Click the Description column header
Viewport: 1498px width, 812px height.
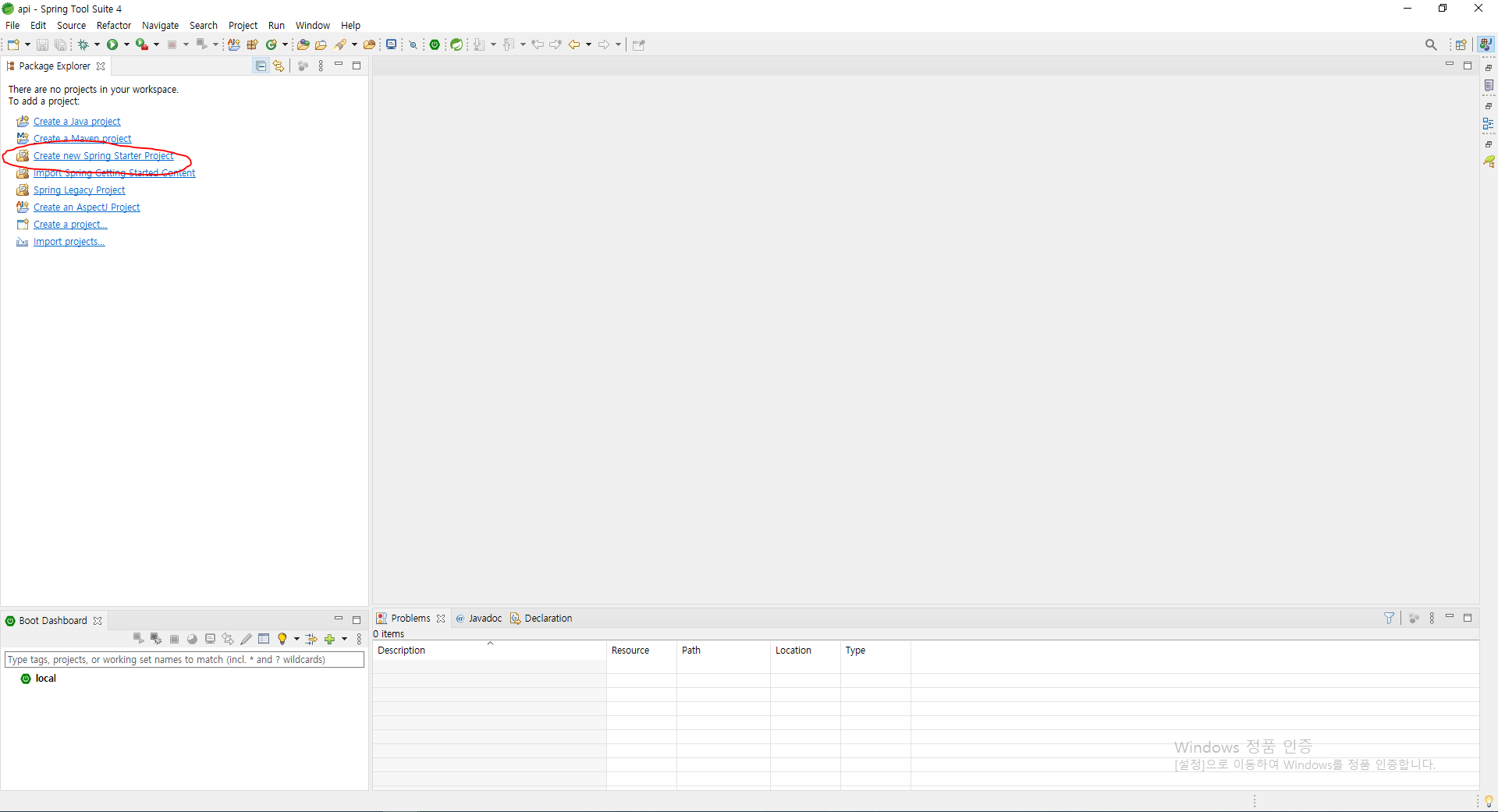click(x=489, y=651)
